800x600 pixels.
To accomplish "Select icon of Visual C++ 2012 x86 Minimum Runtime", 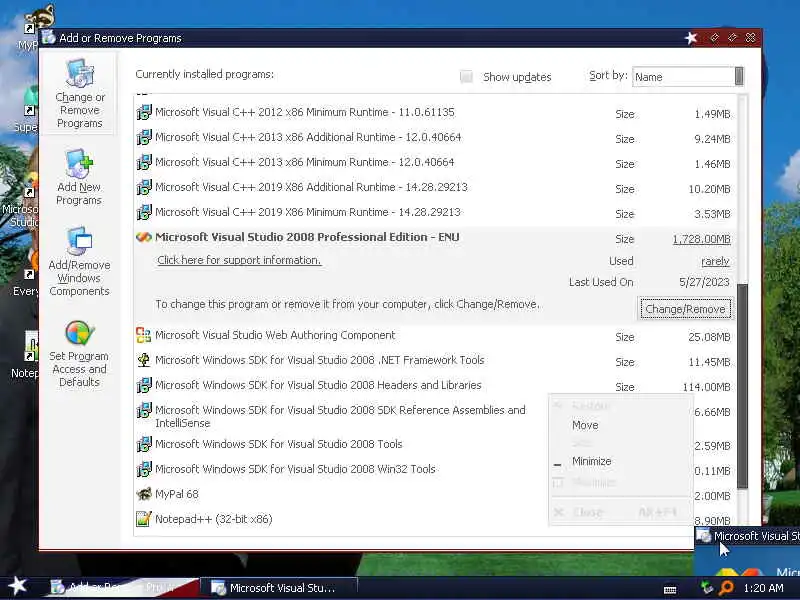I will [x=144, y=112].
